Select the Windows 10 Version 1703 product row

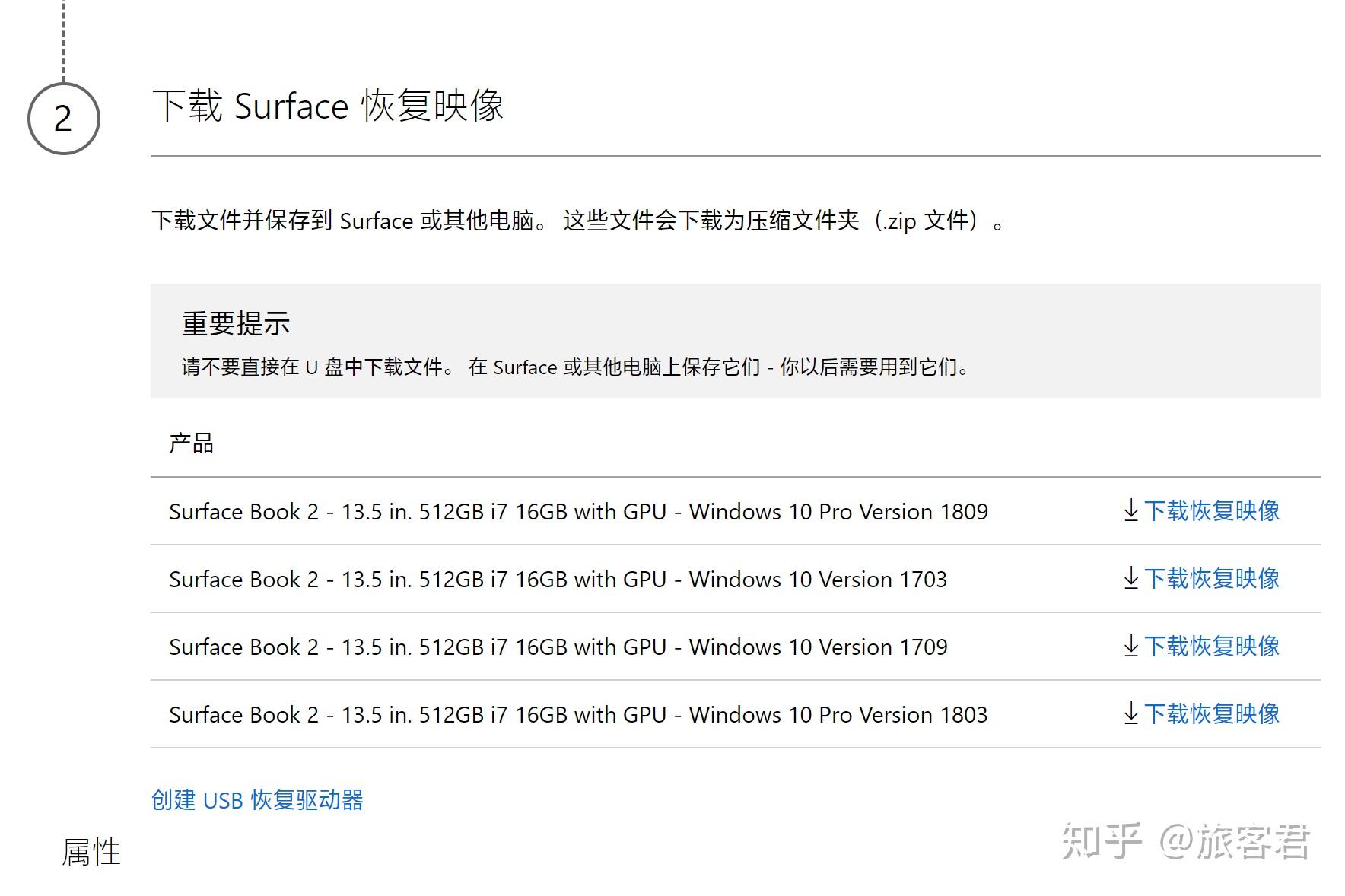(558, 580)
